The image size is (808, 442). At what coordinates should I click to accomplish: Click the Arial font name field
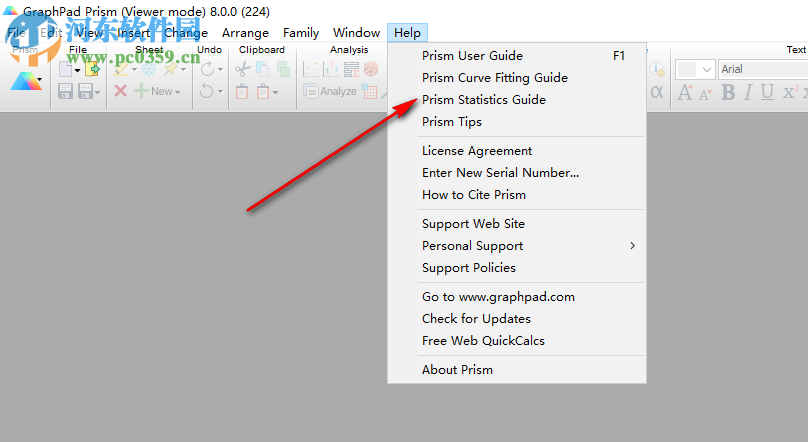coord(763,69)
